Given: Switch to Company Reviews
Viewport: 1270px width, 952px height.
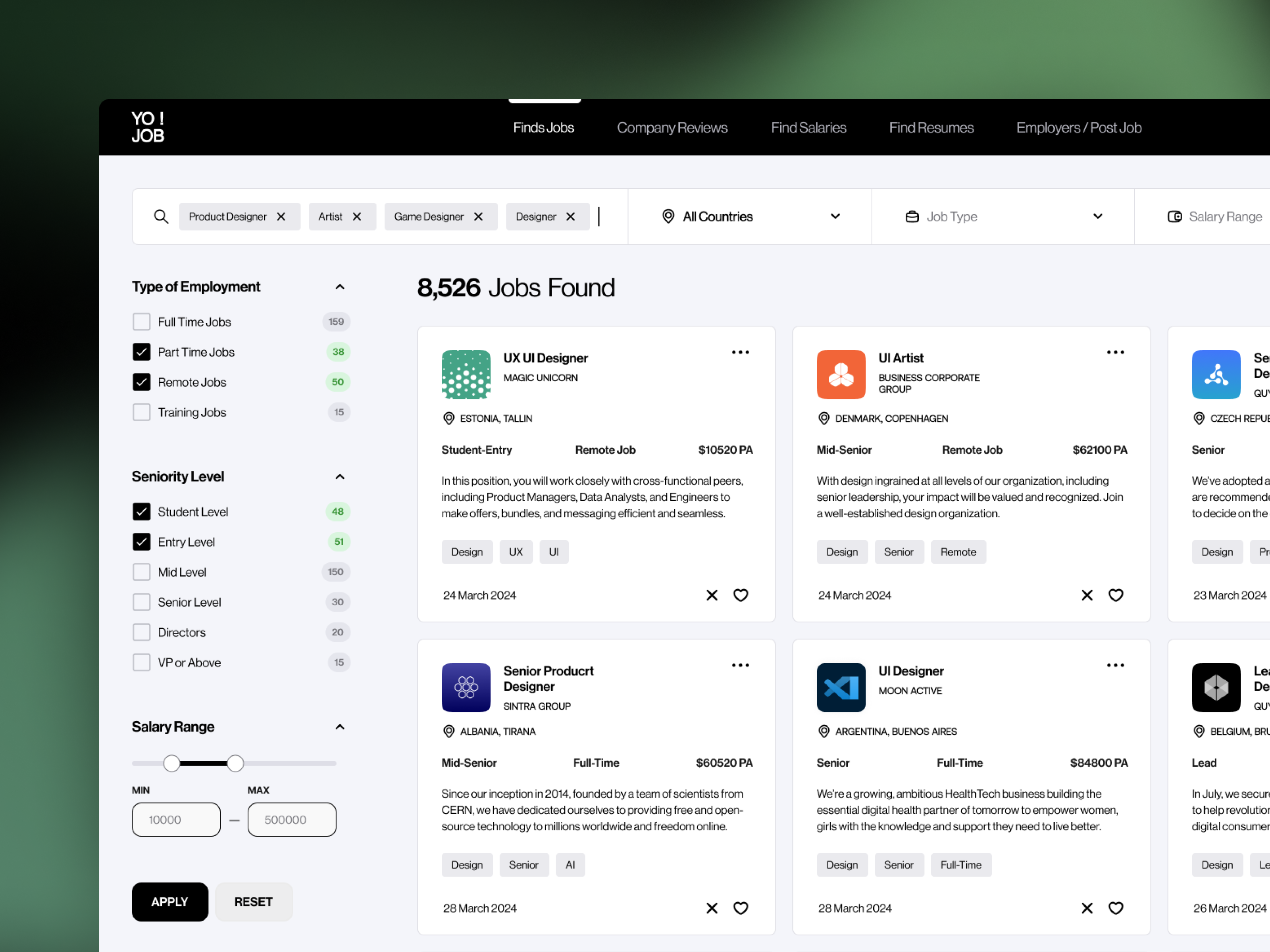Looking at the screenshot, I should point(672,127).
